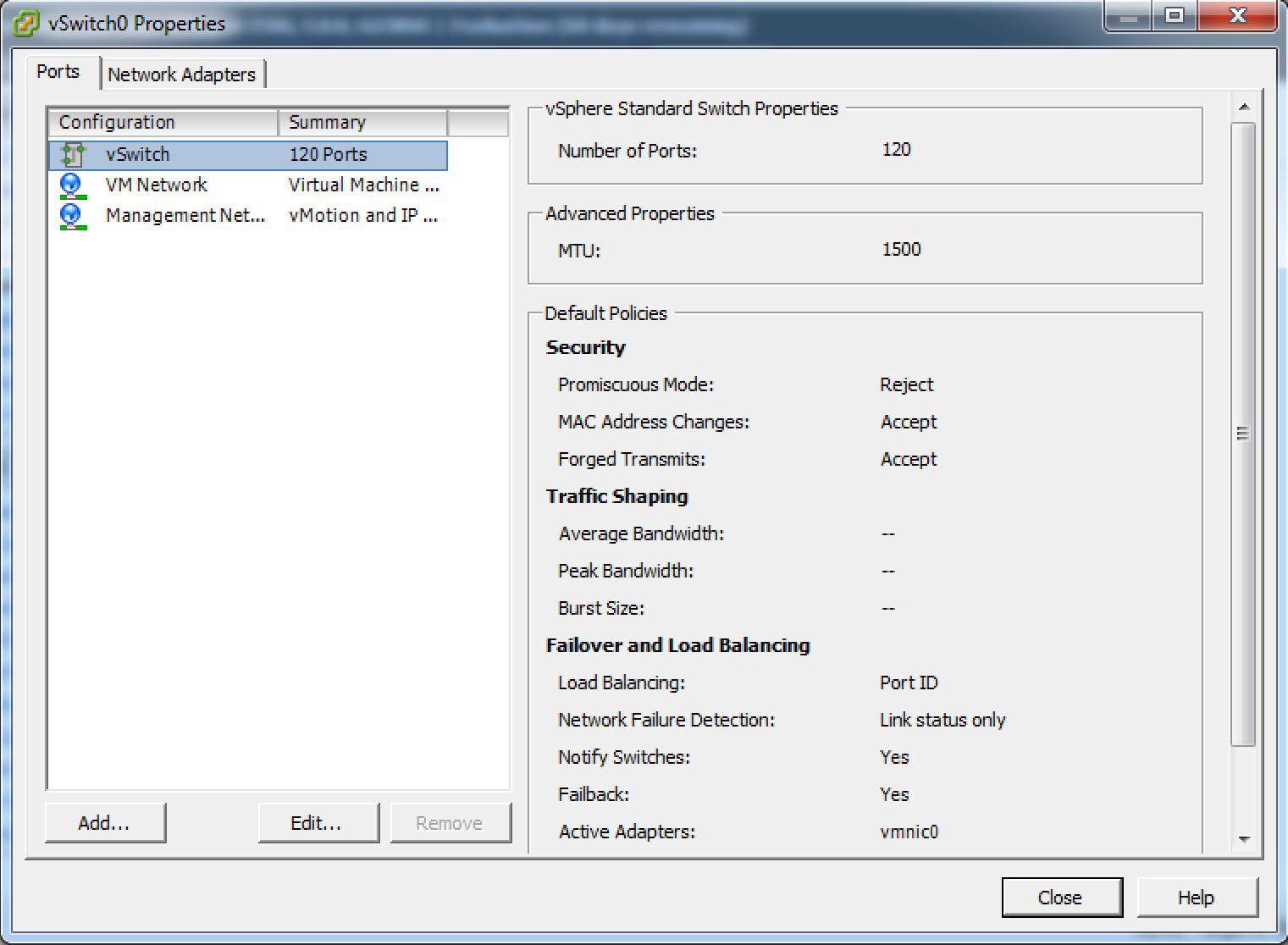Switch to the Ports tab
The image size is (1288, 945).
coord(58,72)
